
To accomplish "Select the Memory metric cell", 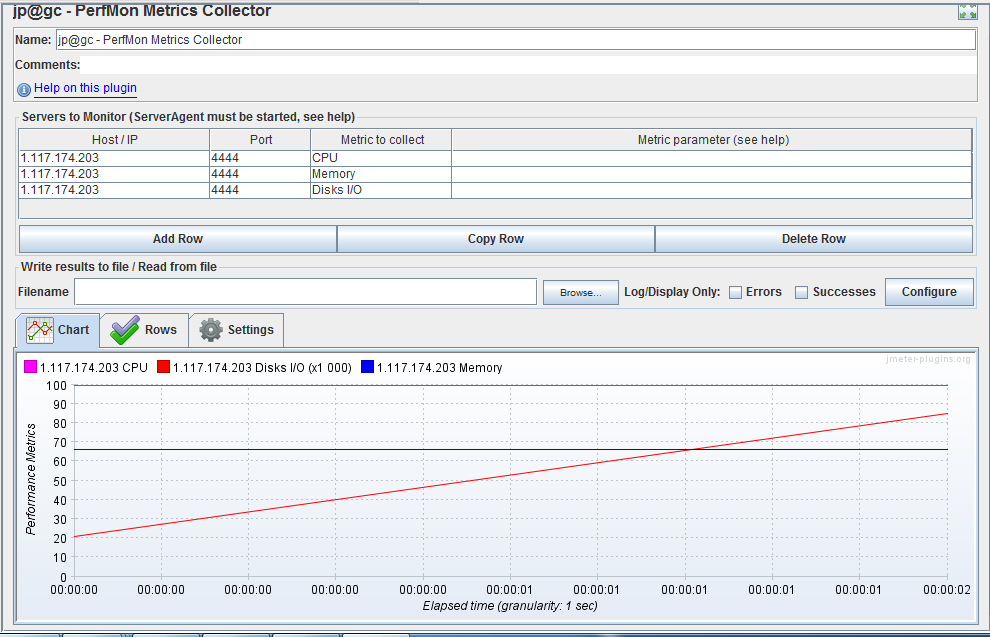I will click(x=380, y=174).
